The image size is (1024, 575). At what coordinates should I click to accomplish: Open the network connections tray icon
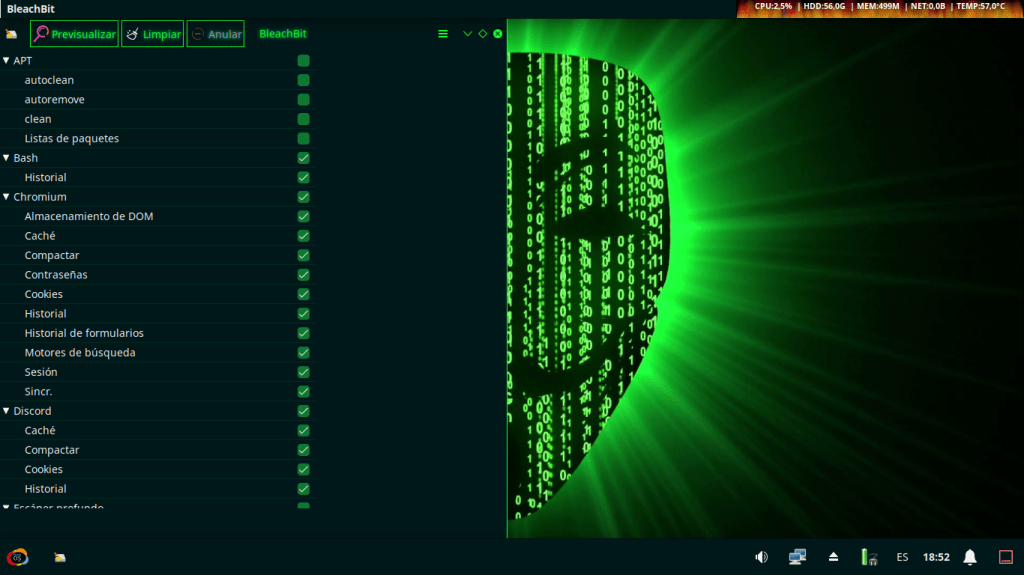[797, 557]
